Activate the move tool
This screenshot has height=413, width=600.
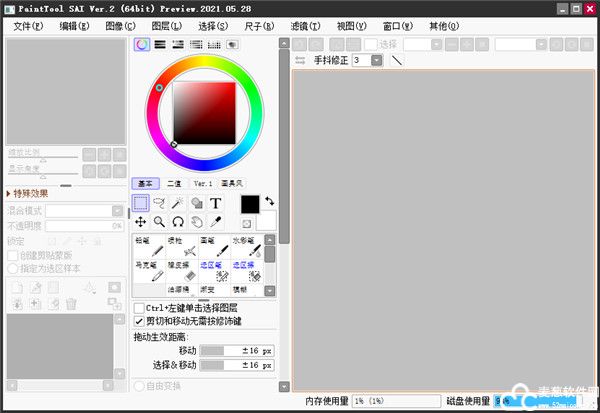141,222
